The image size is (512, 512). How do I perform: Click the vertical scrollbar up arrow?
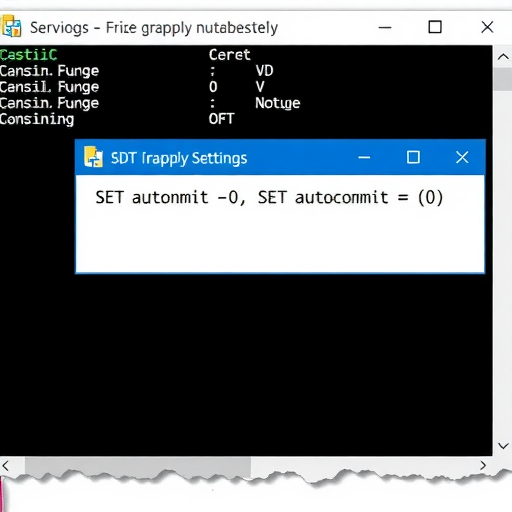pos(503,57)
